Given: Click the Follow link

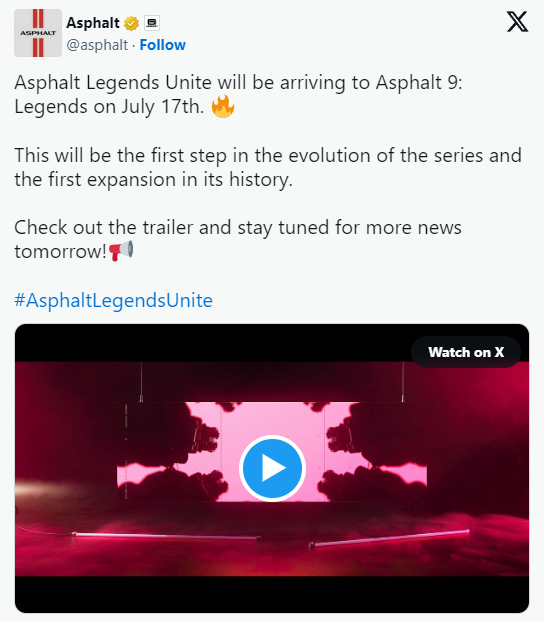Looking at the screenshot, I should pyautogui.click(x=162, y=45).
